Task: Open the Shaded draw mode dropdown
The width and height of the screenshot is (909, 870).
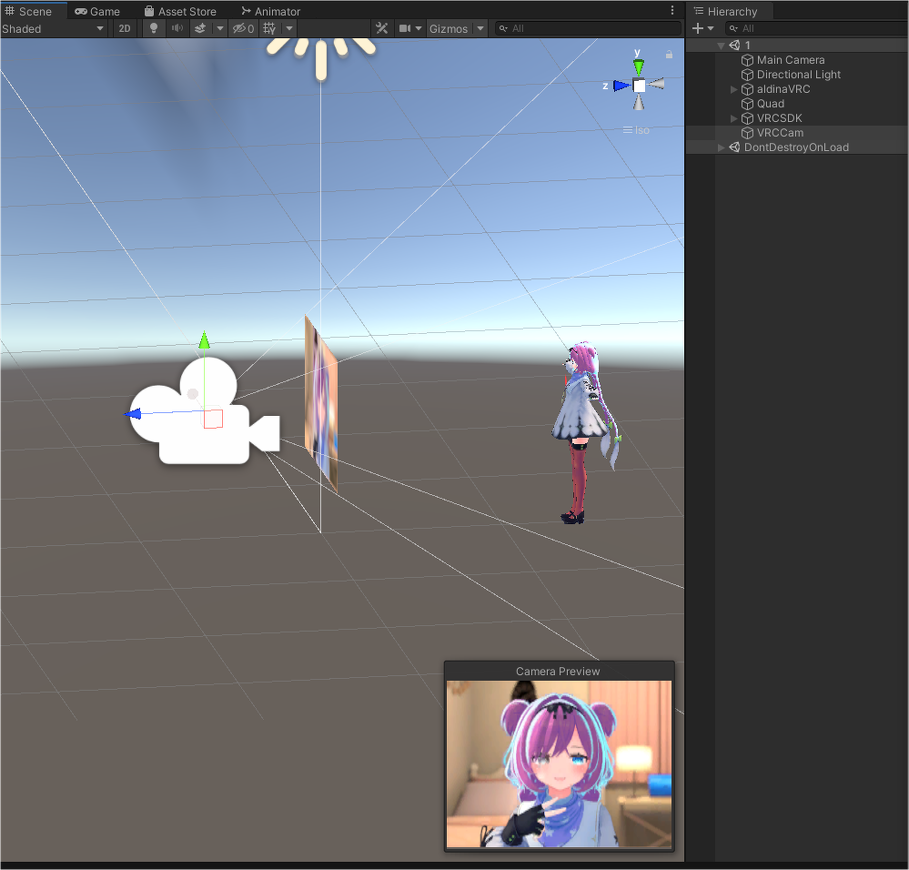Action: (x=53, y=28)
